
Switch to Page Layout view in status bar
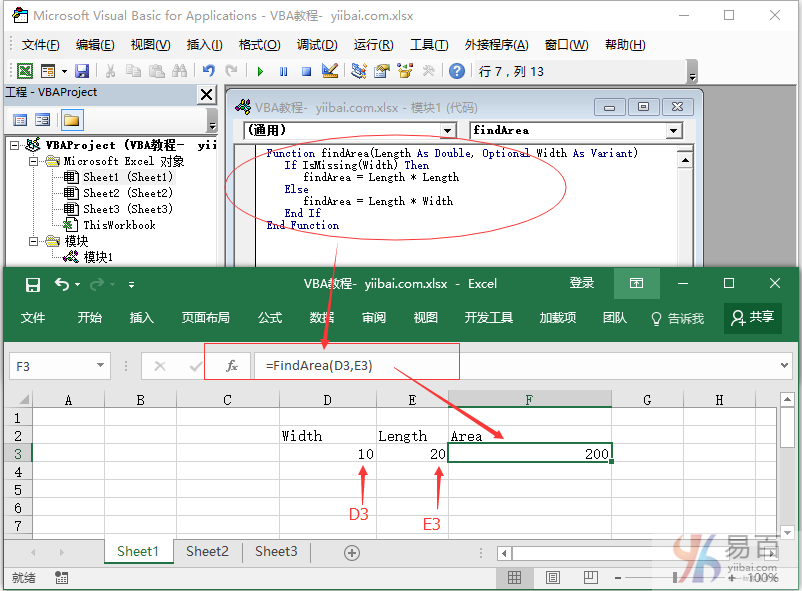pyautogui.click(x=552, y=578)
